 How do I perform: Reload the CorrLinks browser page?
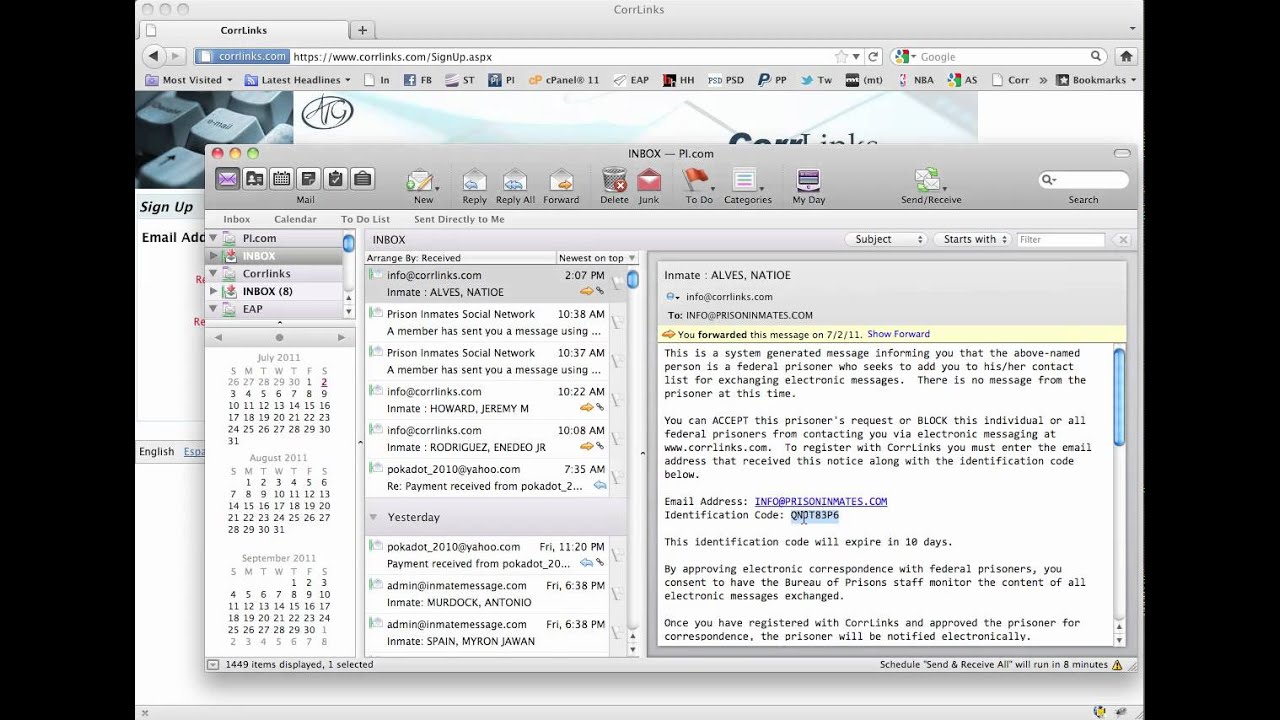coord(873,57)
